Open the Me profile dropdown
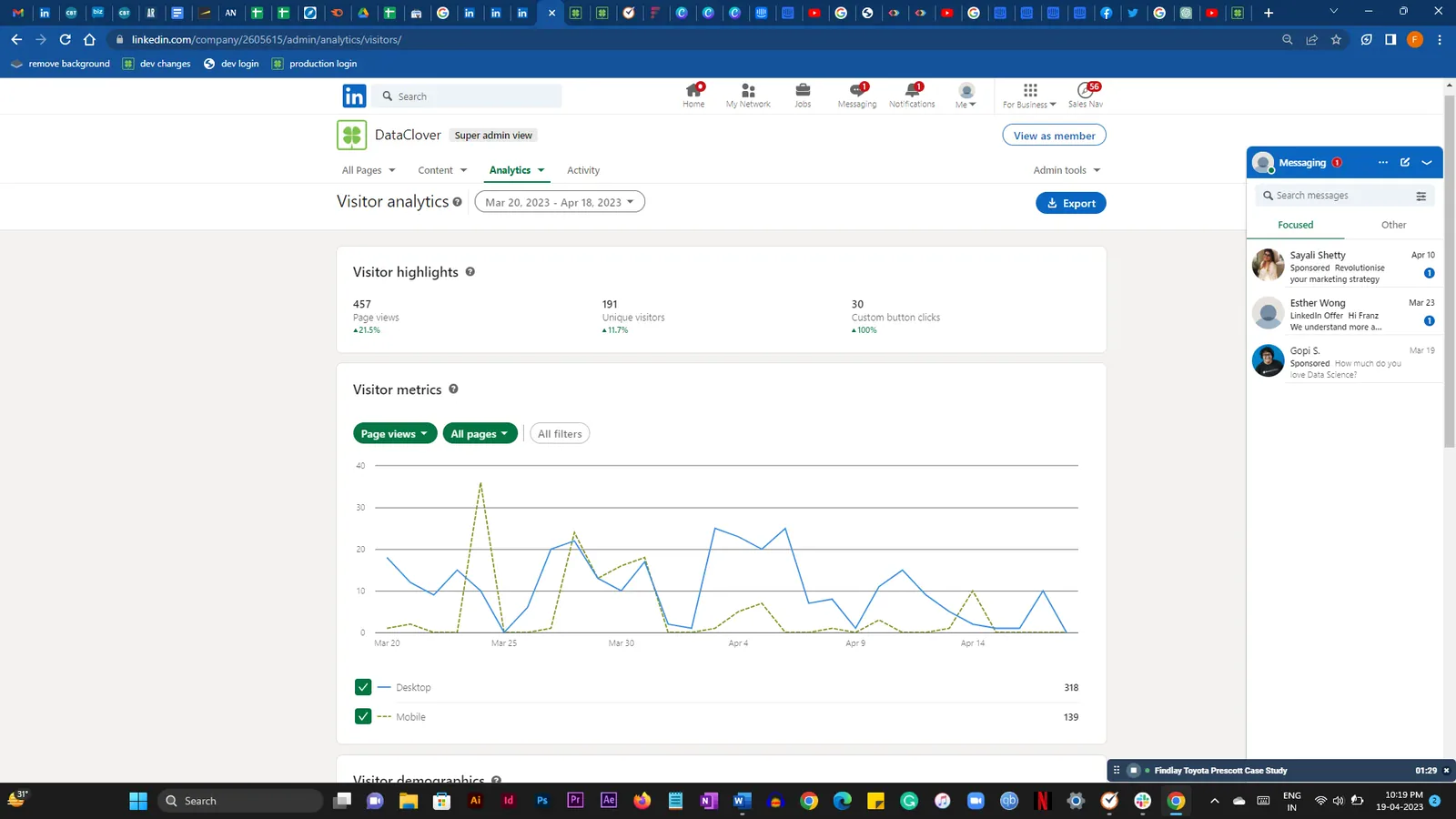 pyautogui.click(x=966, y=95)
